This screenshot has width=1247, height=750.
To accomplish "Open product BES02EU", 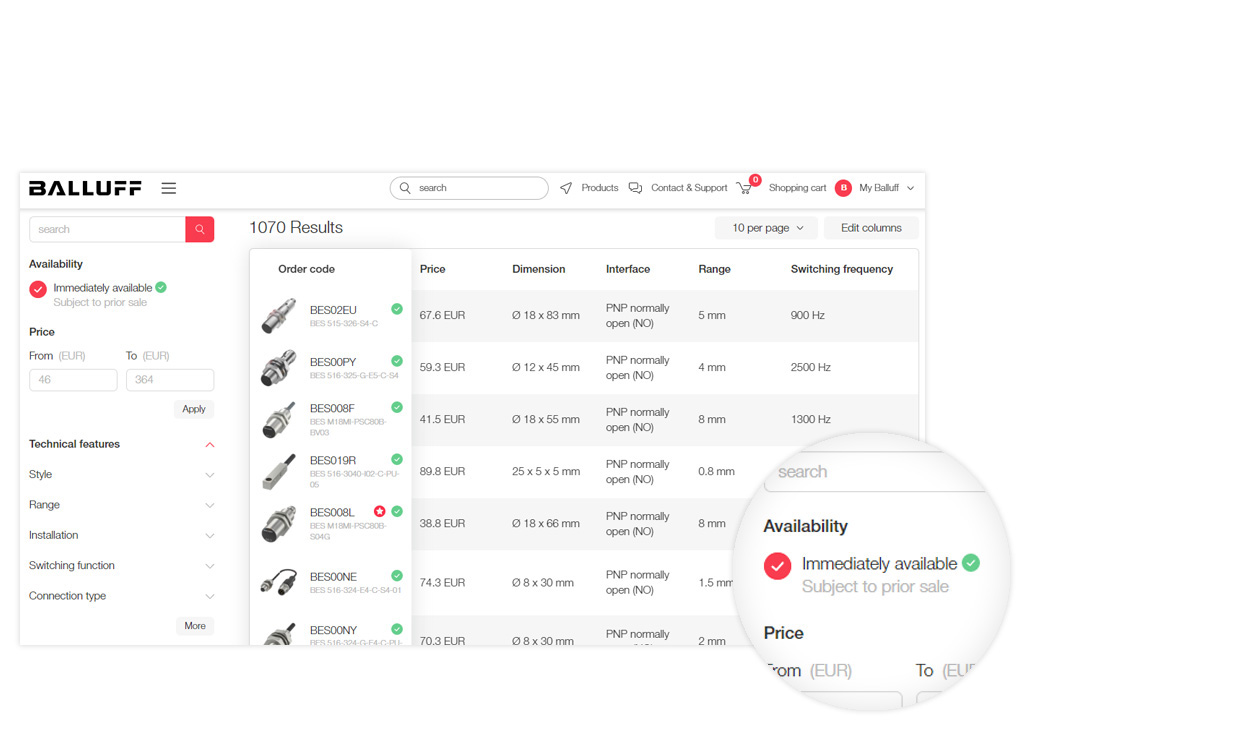I will [333, 310].
